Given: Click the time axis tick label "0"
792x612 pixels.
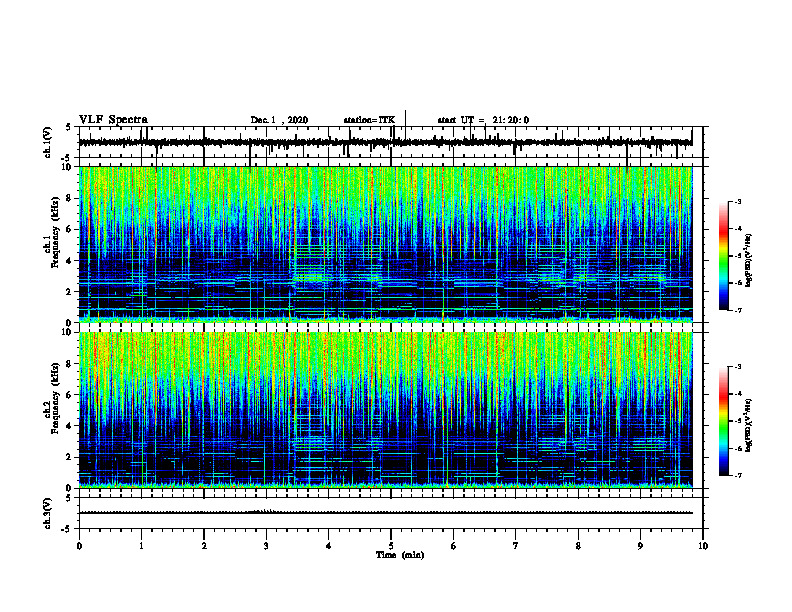Looking at the screenshot, I should (79, 546).
